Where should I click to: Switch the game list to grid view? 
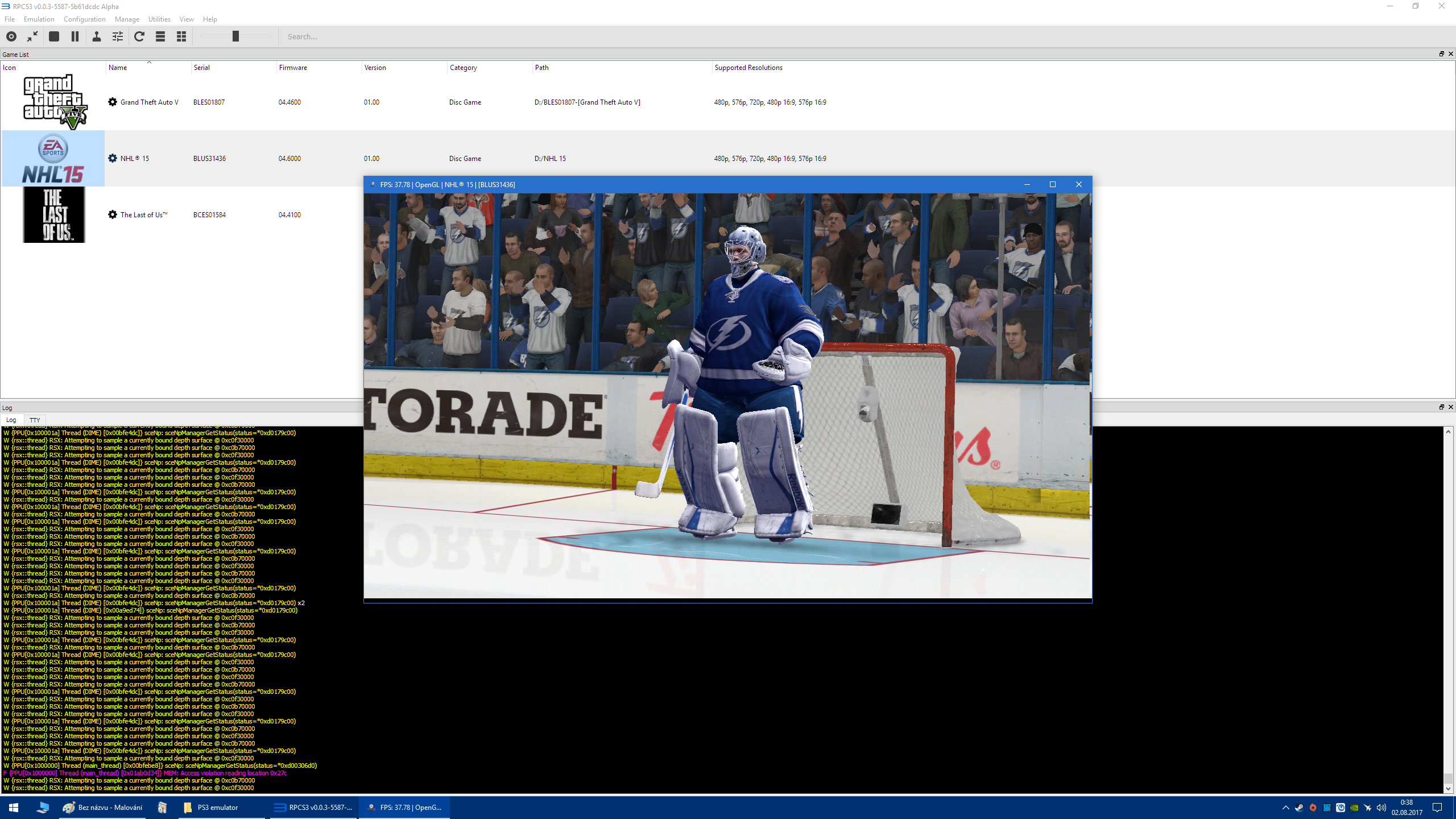181,36
